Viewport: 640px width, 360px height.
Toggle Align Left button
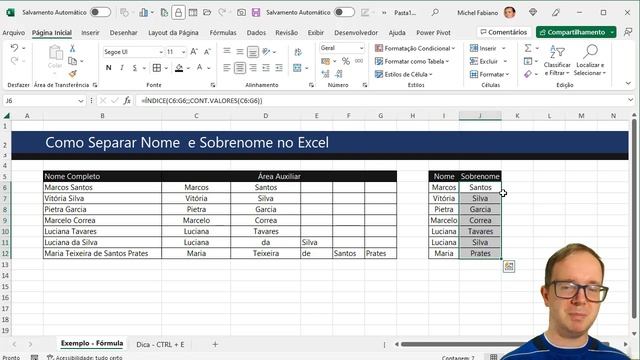(x=227, y=68)
